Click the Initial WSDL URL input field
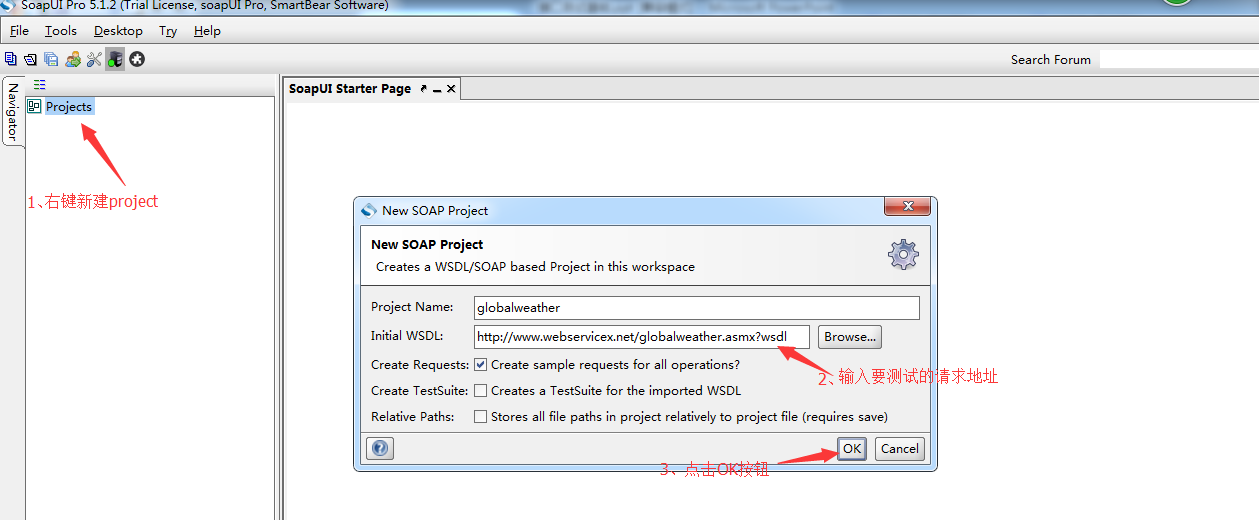 point(642,337)
